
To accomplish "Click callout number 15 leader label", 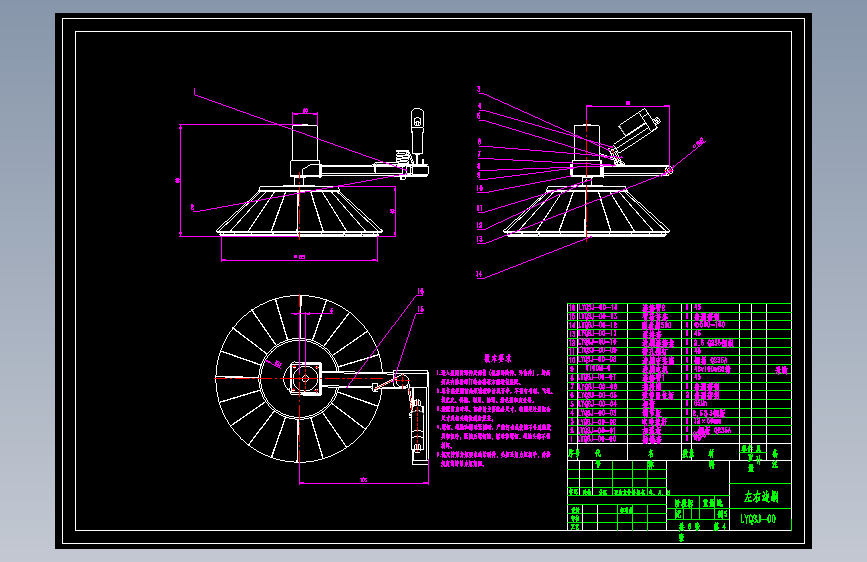I will click(420, 309).
